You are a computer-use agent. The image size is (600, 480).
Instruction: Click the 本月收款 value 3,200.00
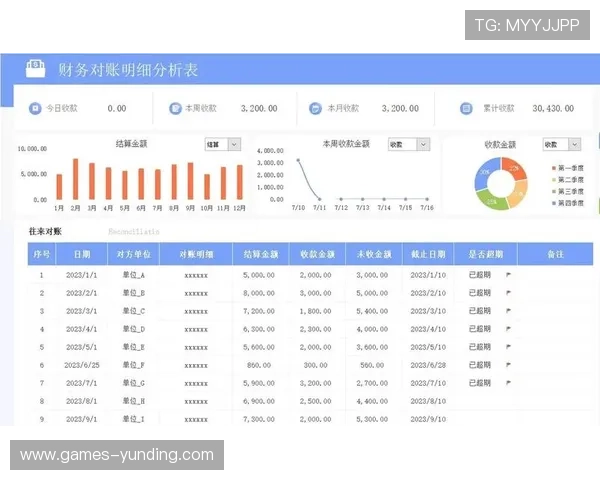(400, 108)
